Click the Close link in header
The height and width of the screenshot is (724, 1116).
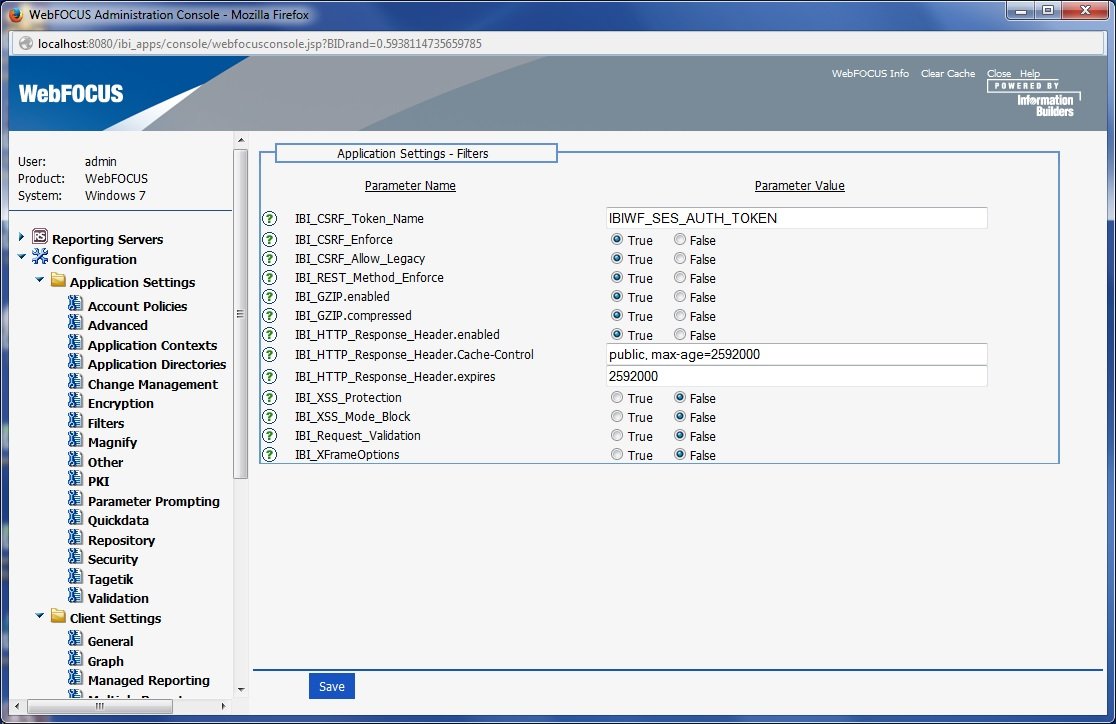point(999,73)
